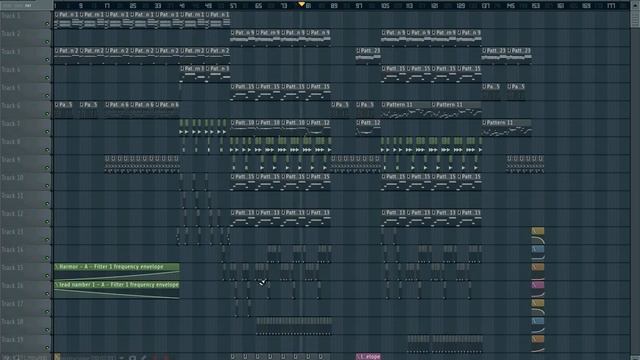Jump to bar 65 on the timeline ruler
This screenshot has height=360, width=640.
(259, 6)
